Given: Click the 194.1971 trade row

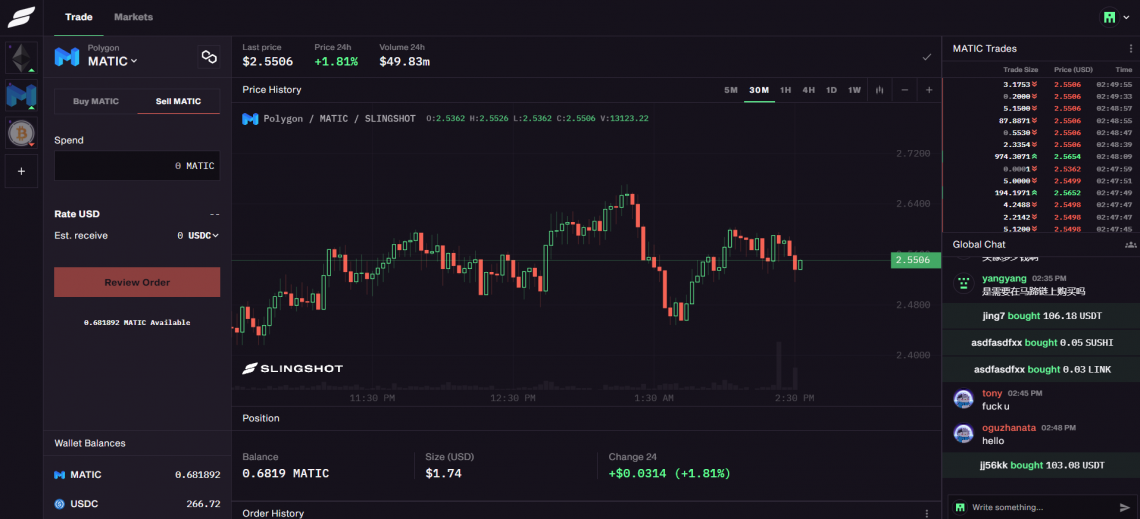Looking at the screenshot, I should click(x=1040, y=193).
